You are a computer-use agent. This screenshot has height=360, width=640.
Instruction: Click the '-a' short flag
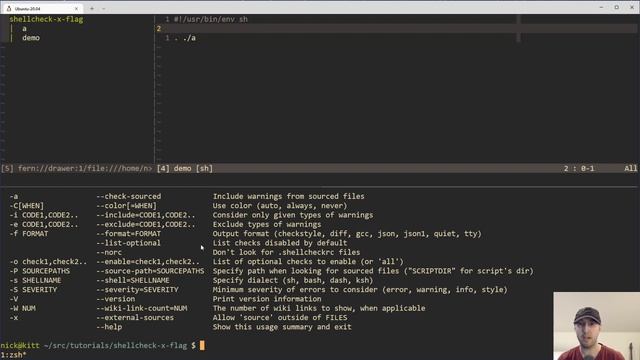(14, 196)
